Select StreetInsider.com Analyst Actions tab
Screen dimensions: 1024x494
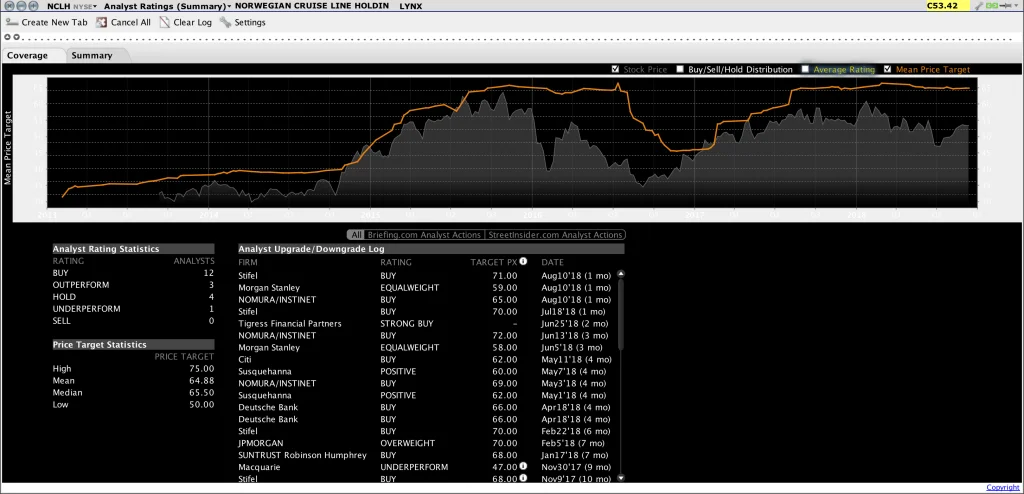click(x=555, y=235)
